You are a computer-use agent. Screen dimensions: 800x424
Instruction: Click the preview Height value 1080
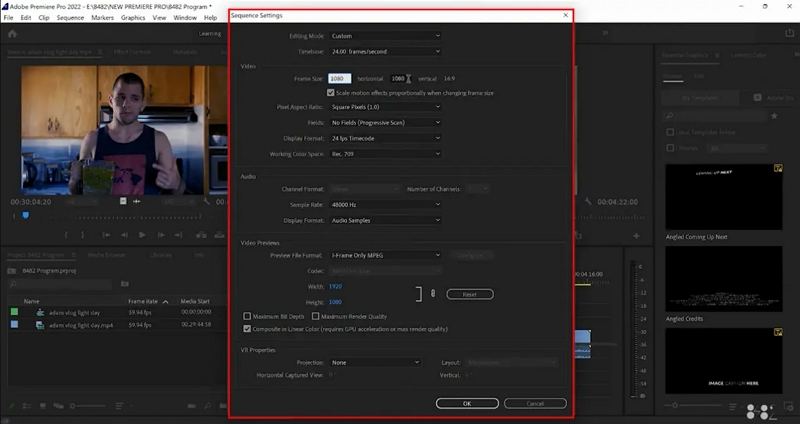[335, 302]
